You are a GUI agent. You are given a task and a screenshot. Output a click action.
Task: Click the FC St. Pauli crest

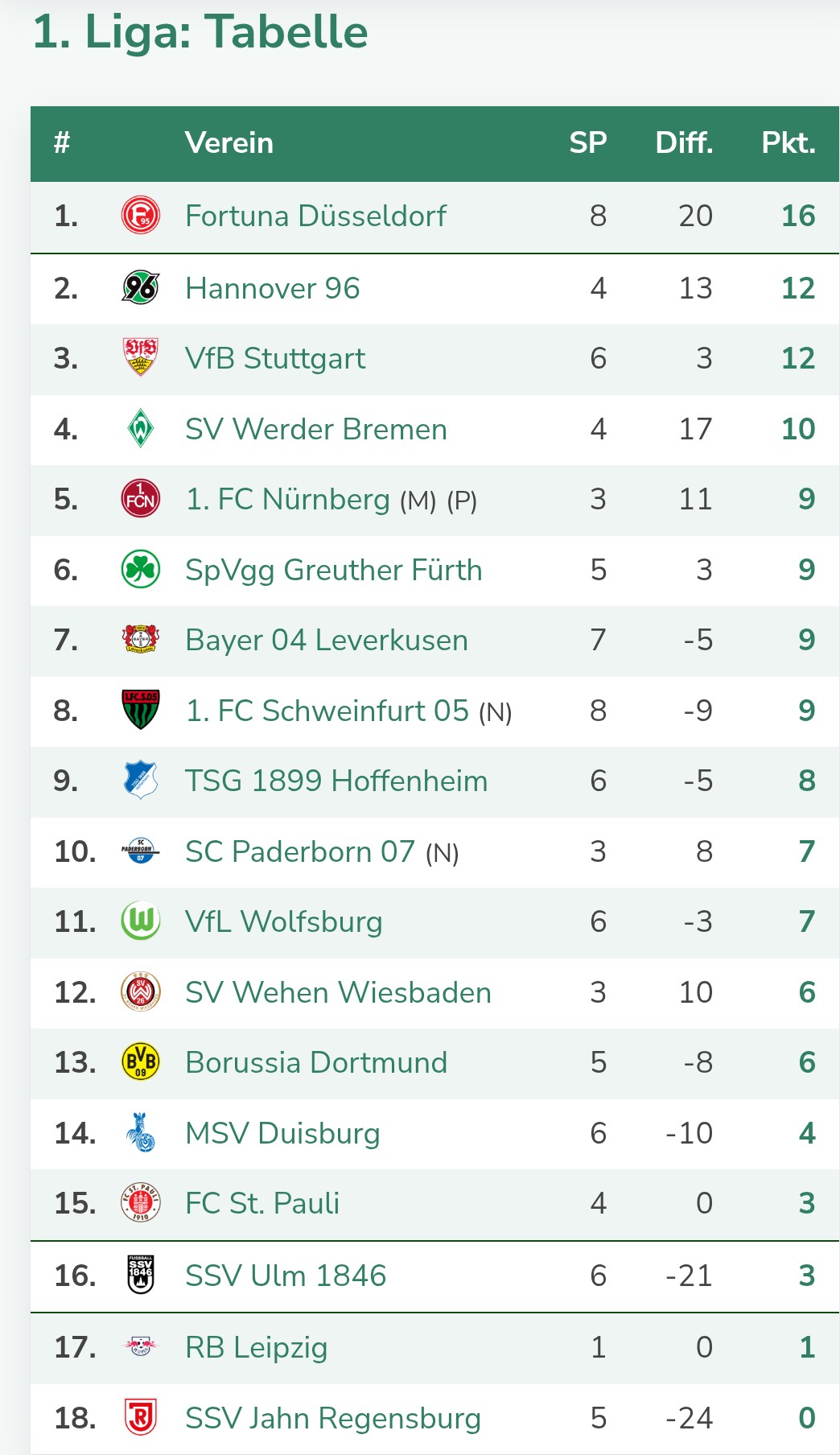(140, 1203)
